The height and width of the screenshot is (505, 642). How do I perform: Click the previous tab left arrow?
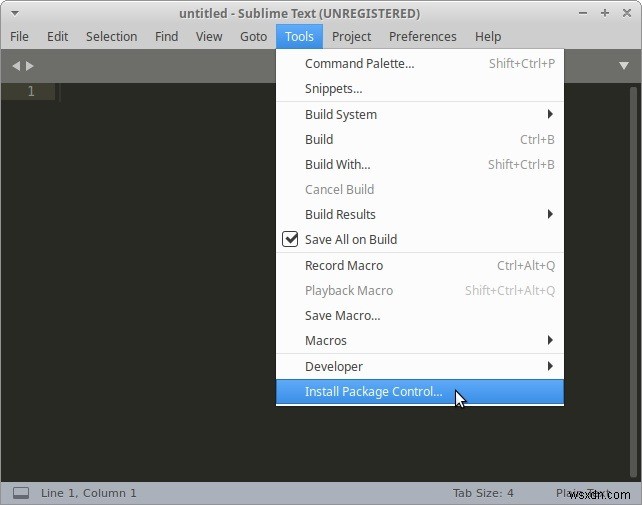click(x=16, y=66)
